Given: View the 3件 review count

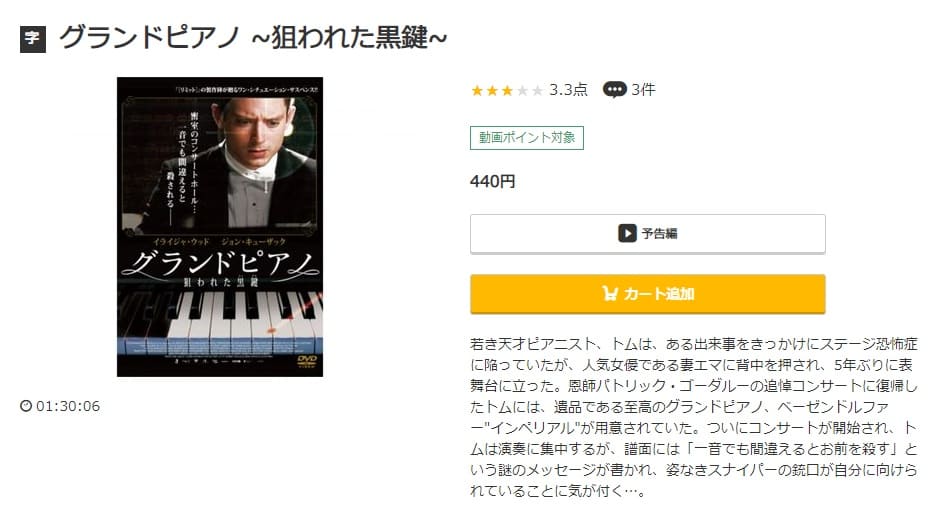Looking at the screenshot, I should coord(643,90).
